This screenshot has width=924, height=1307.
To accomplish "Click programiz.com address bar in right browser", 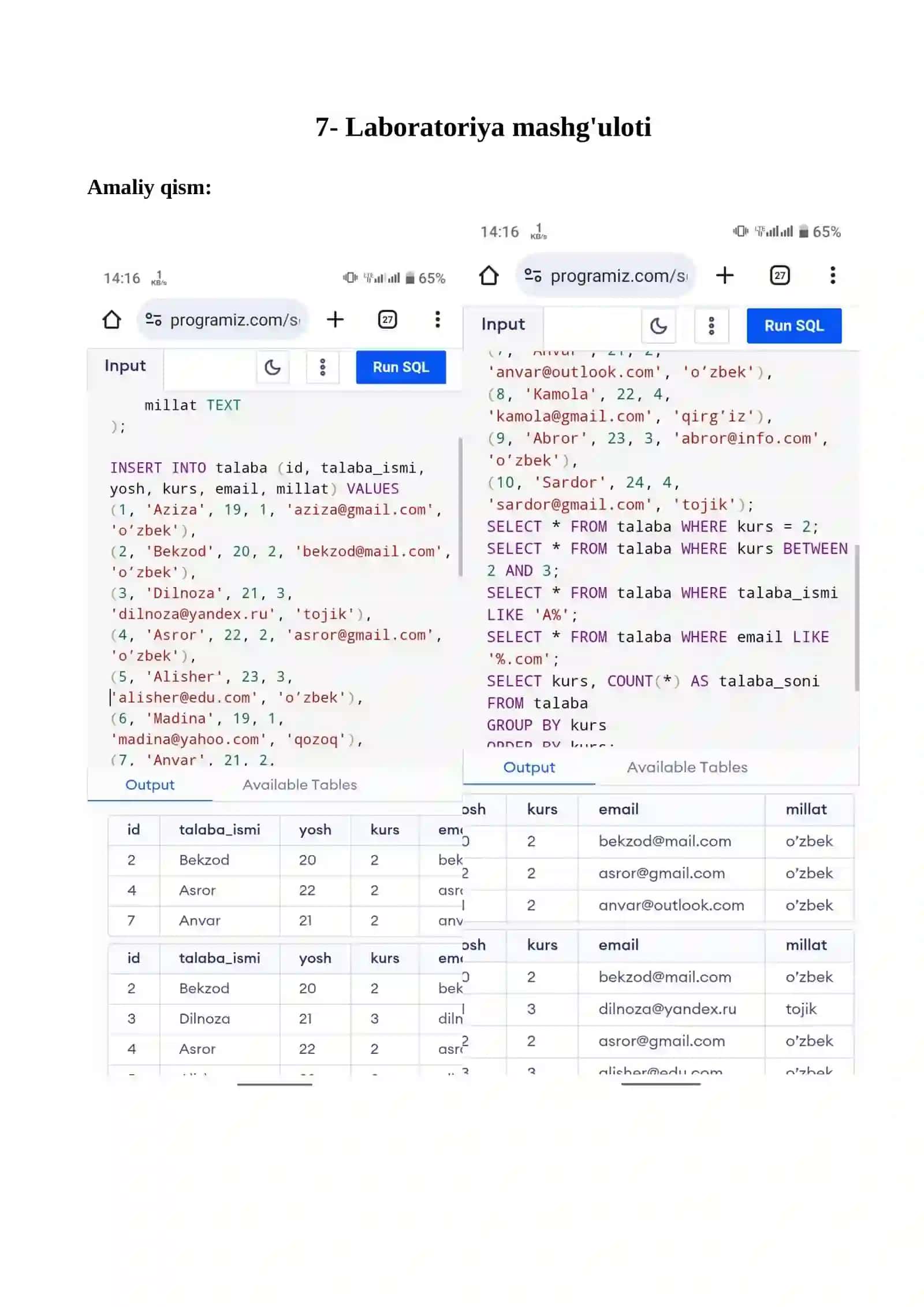I will (606, 276).
